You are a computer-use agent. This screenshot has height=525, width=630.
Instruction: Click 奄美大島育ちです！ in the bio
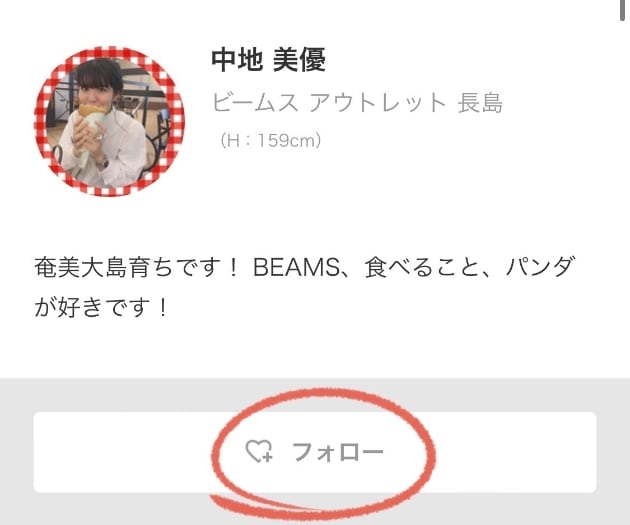coord(137,268)
